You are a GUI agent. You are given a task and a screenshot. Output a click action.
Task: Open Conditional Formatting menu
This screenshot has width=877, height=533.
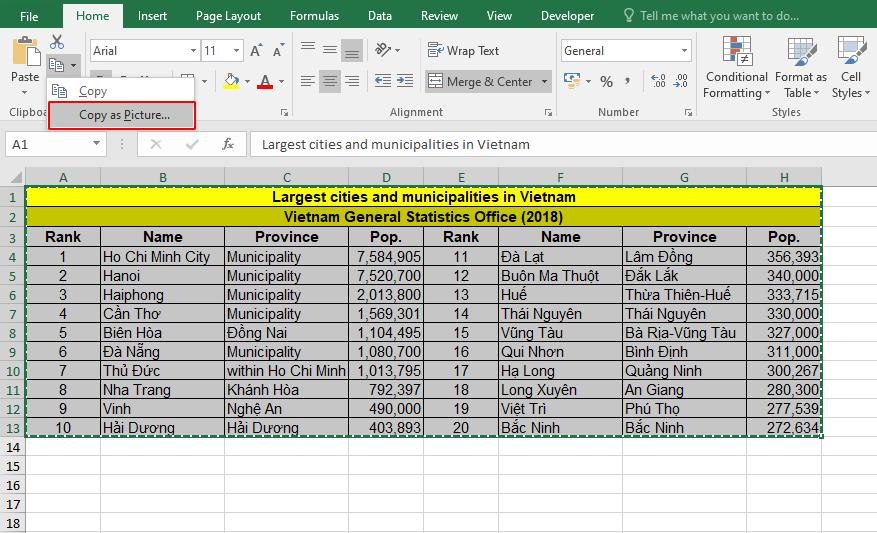737,67
